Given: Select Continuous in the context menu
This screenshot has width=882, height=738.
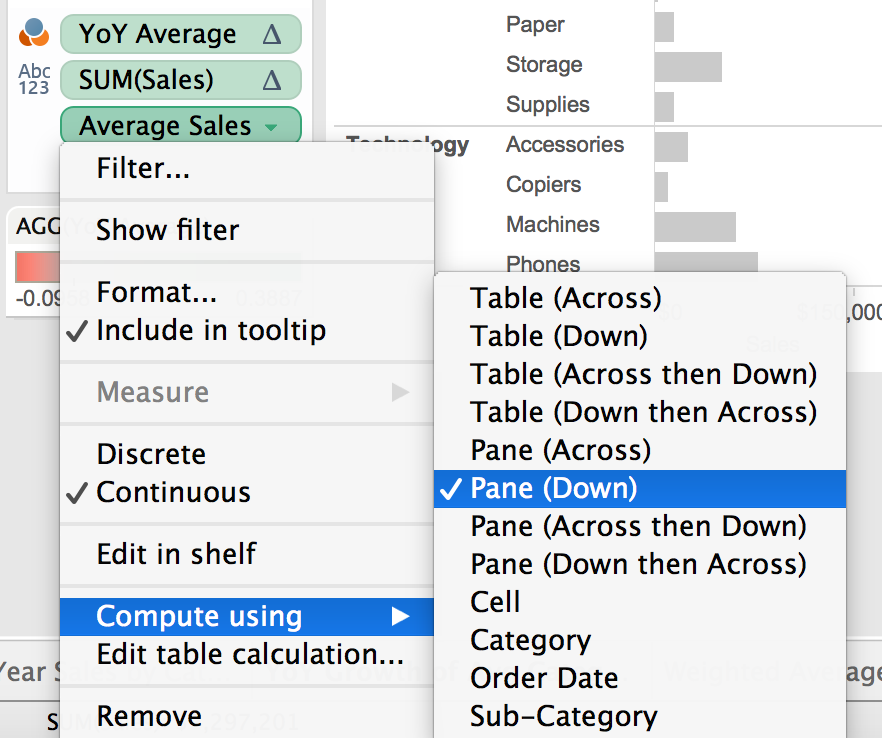Looking at the screenshot, I should (173, 492).
